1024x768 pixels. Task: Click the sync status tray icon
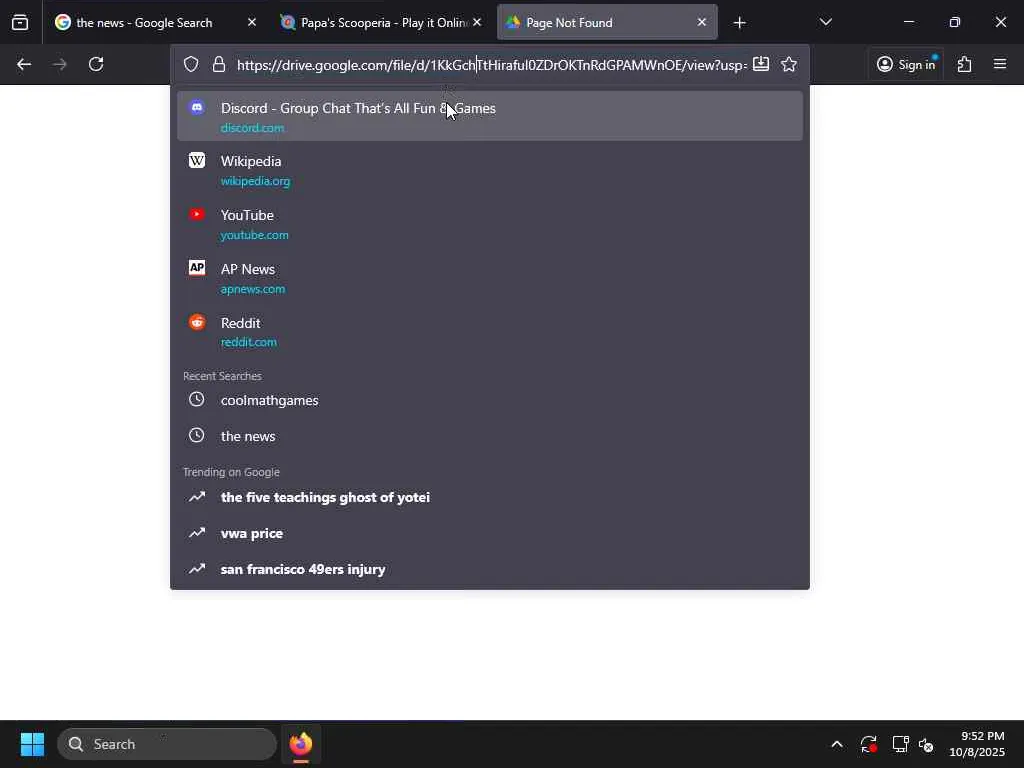tap(869, 744)
